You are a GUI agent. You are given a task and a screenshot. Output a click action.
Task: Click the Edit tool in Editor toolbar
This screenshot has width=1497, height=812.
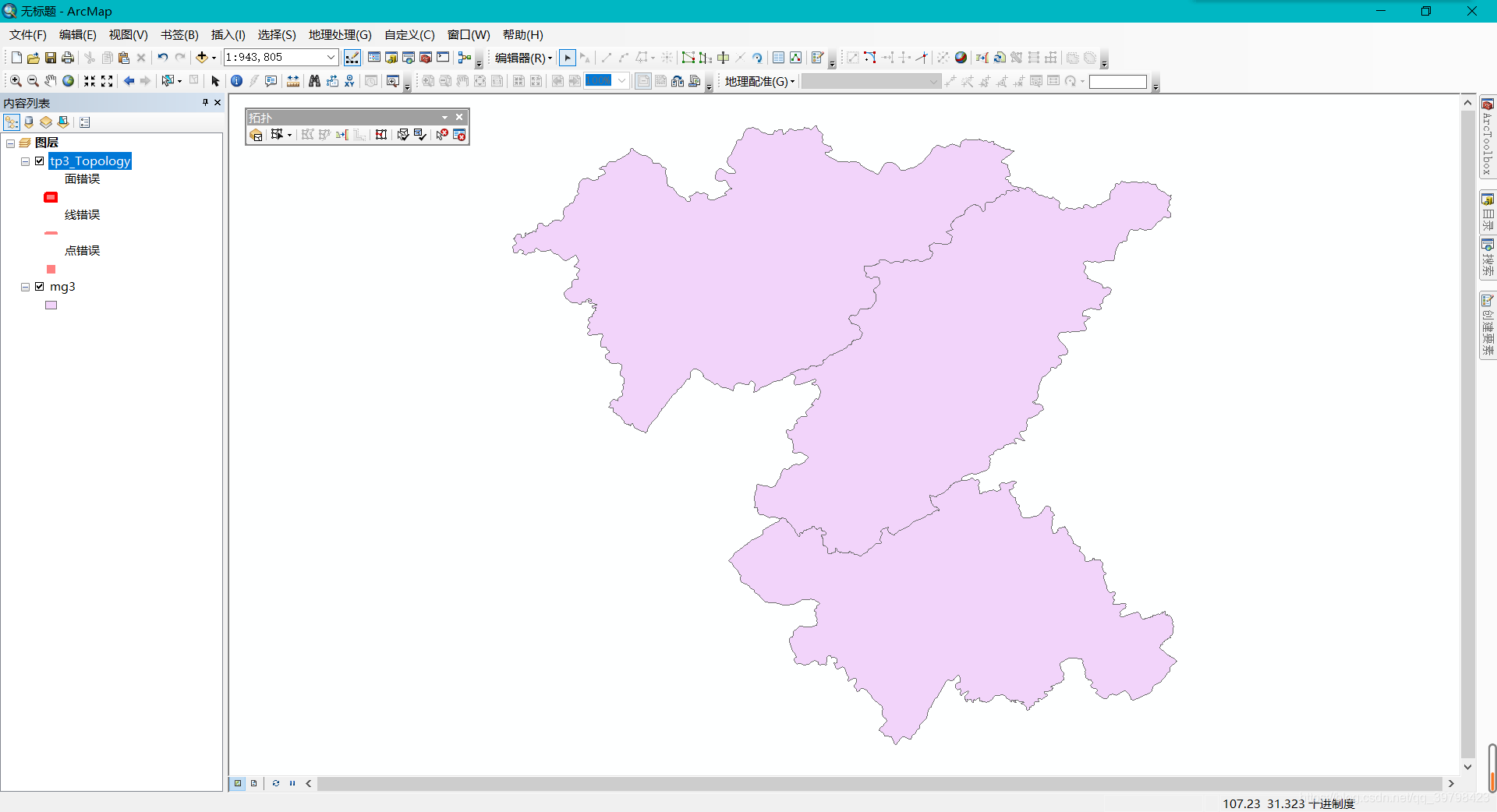[568, 58]
